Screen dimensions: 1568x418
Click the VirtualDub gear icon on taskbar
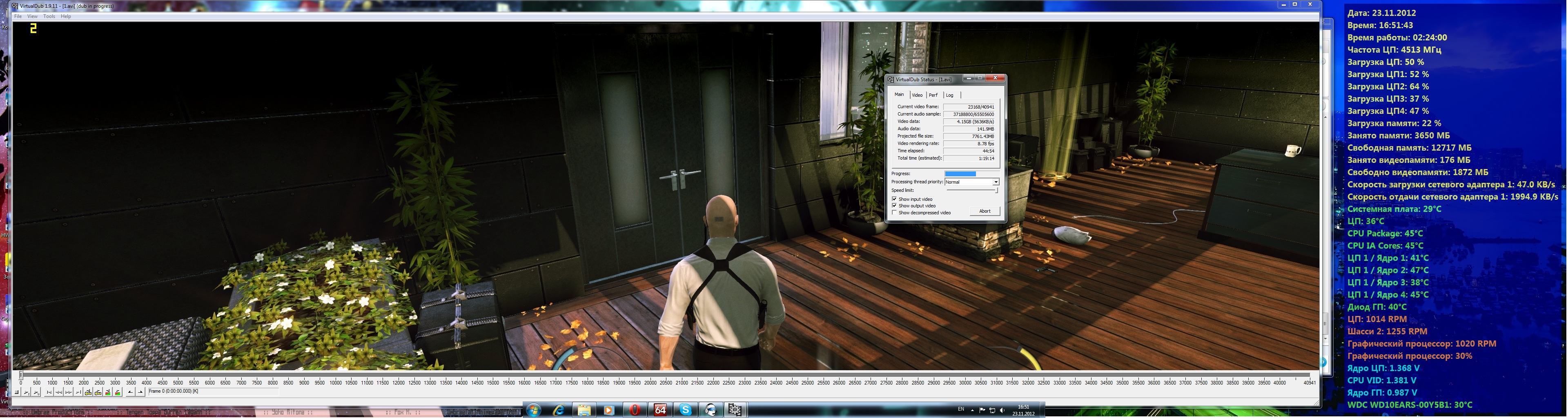point(735,410)
